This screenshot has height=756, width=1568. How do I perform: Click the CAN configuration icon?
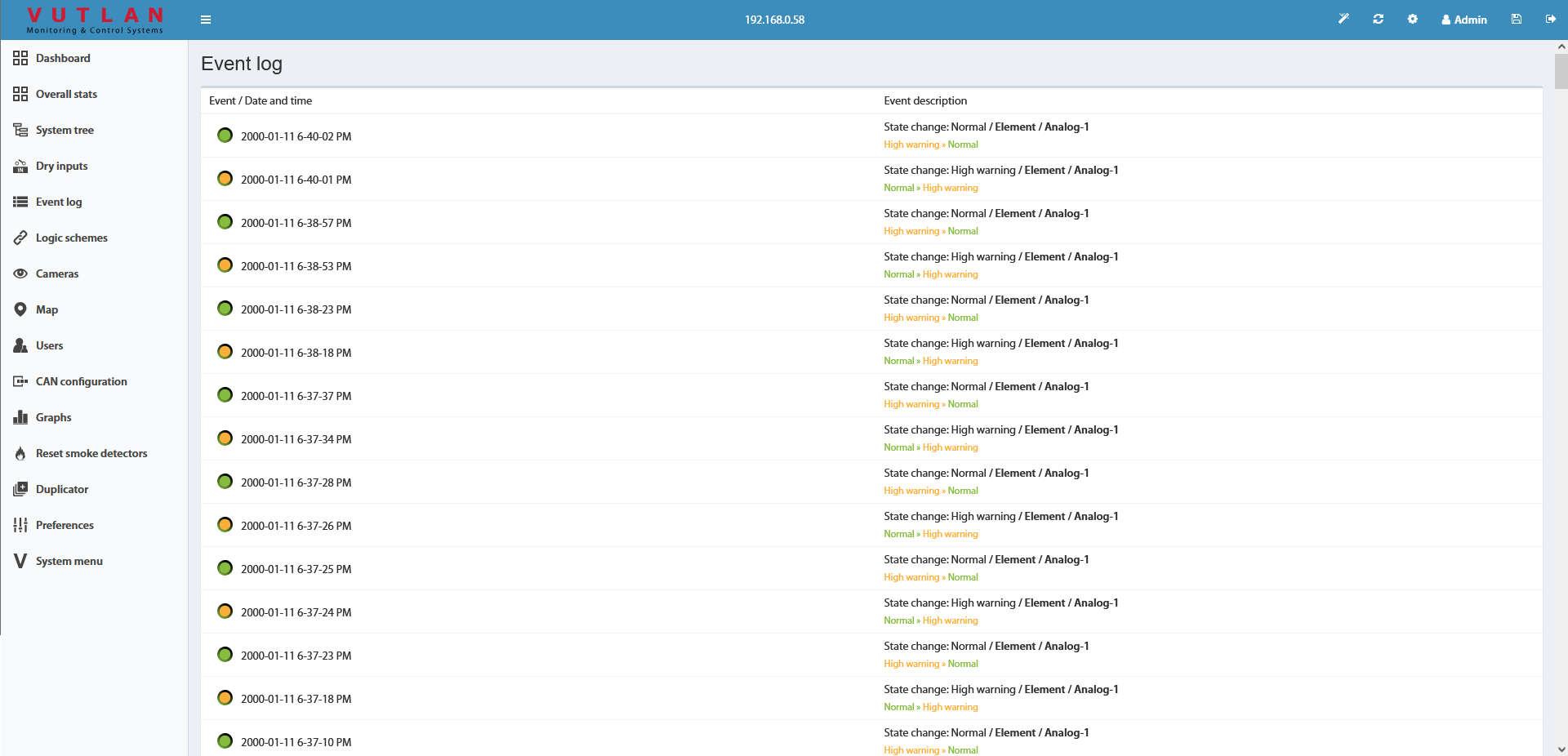[x=20, y=381]
